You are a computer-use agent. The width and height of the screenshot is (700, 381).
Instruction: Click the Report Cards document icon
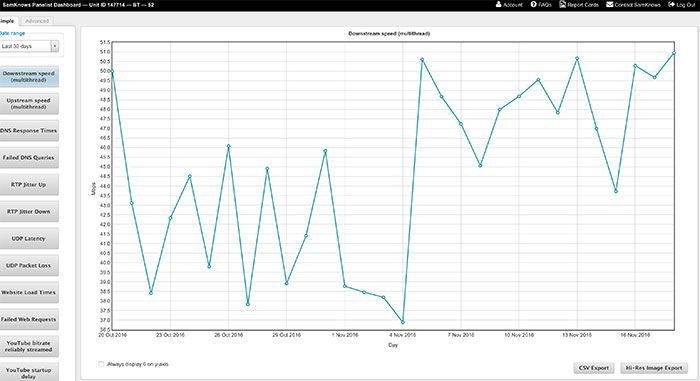point(562,4)
